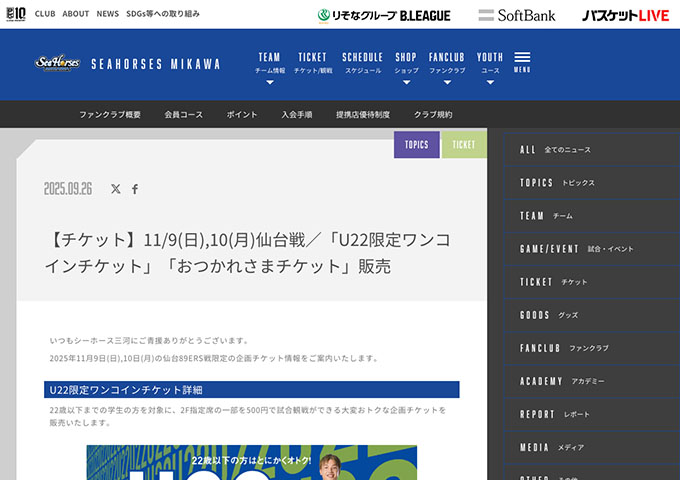This screenshot has width=680, height=480.
Task: Click the article date 2025.09.26
Action: point(68,189)
